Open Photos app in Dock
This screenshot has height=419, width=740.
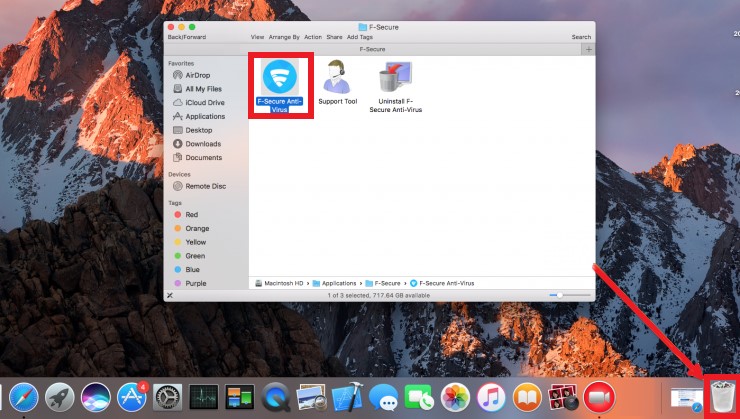[x=455, y=397]
